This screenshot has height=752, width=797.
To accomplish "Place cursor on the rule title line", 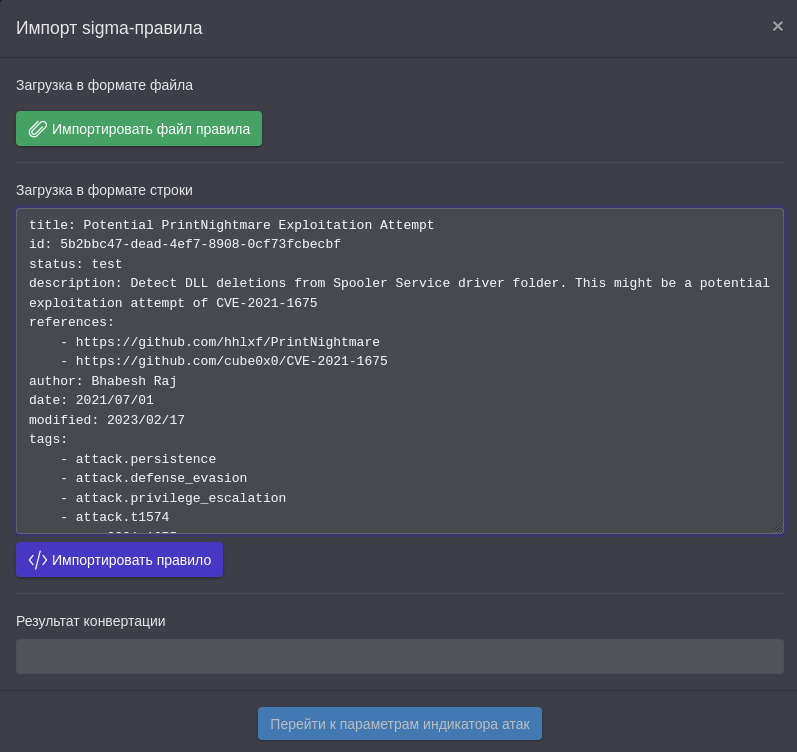I will click(231, 225).
